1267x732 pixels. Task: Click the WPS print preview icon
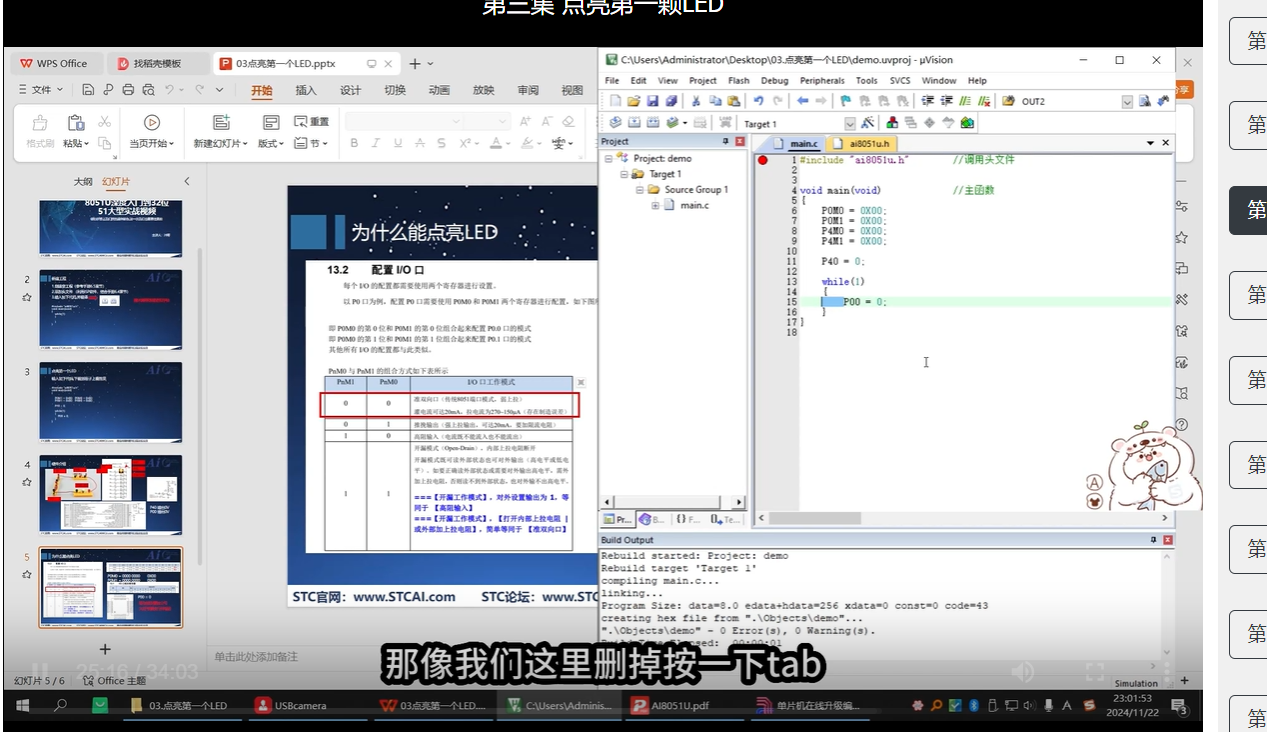148,90
